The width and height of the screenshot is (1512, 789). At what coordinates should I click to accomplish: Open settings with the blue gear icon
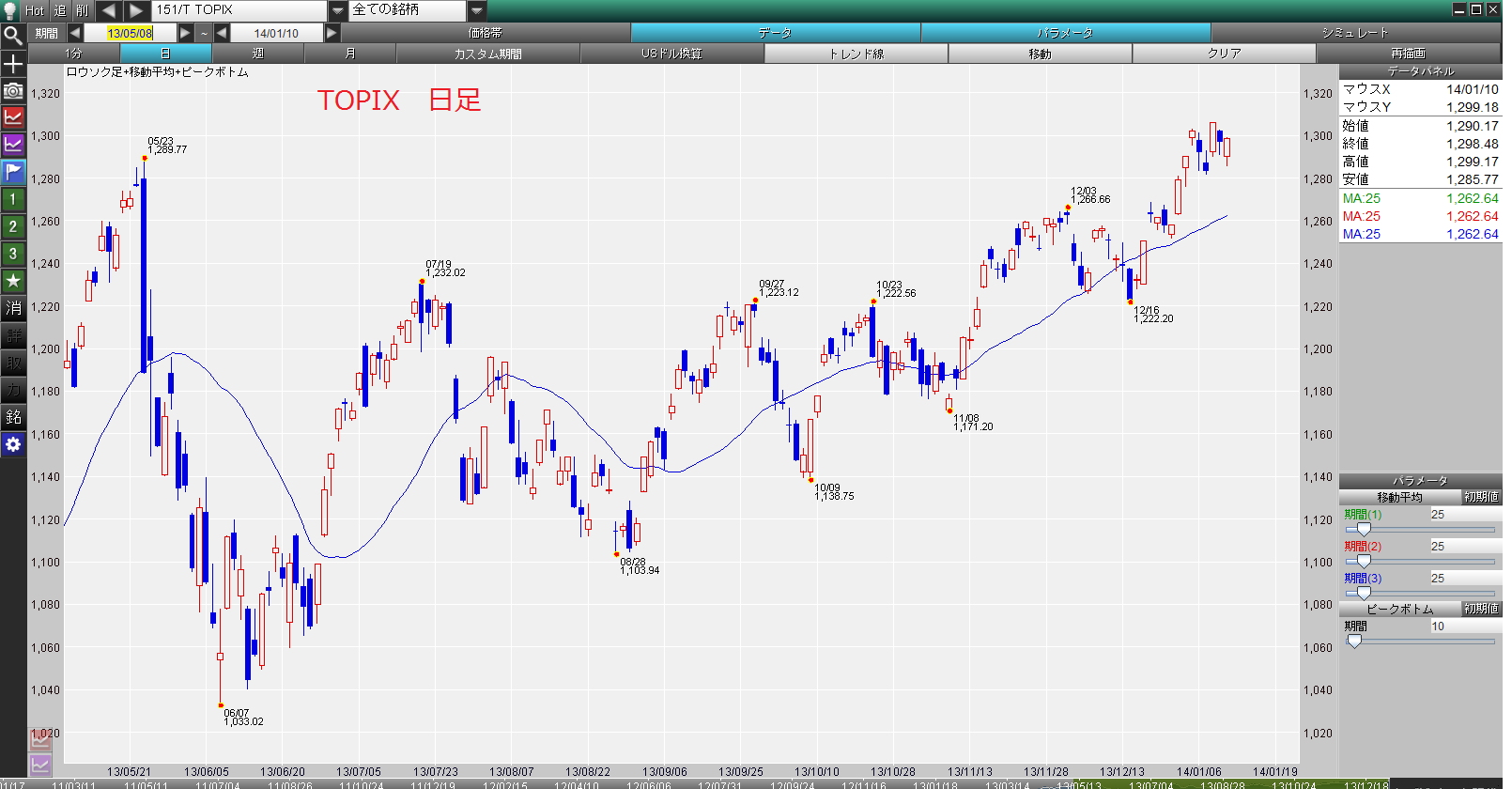click(13, 444)
